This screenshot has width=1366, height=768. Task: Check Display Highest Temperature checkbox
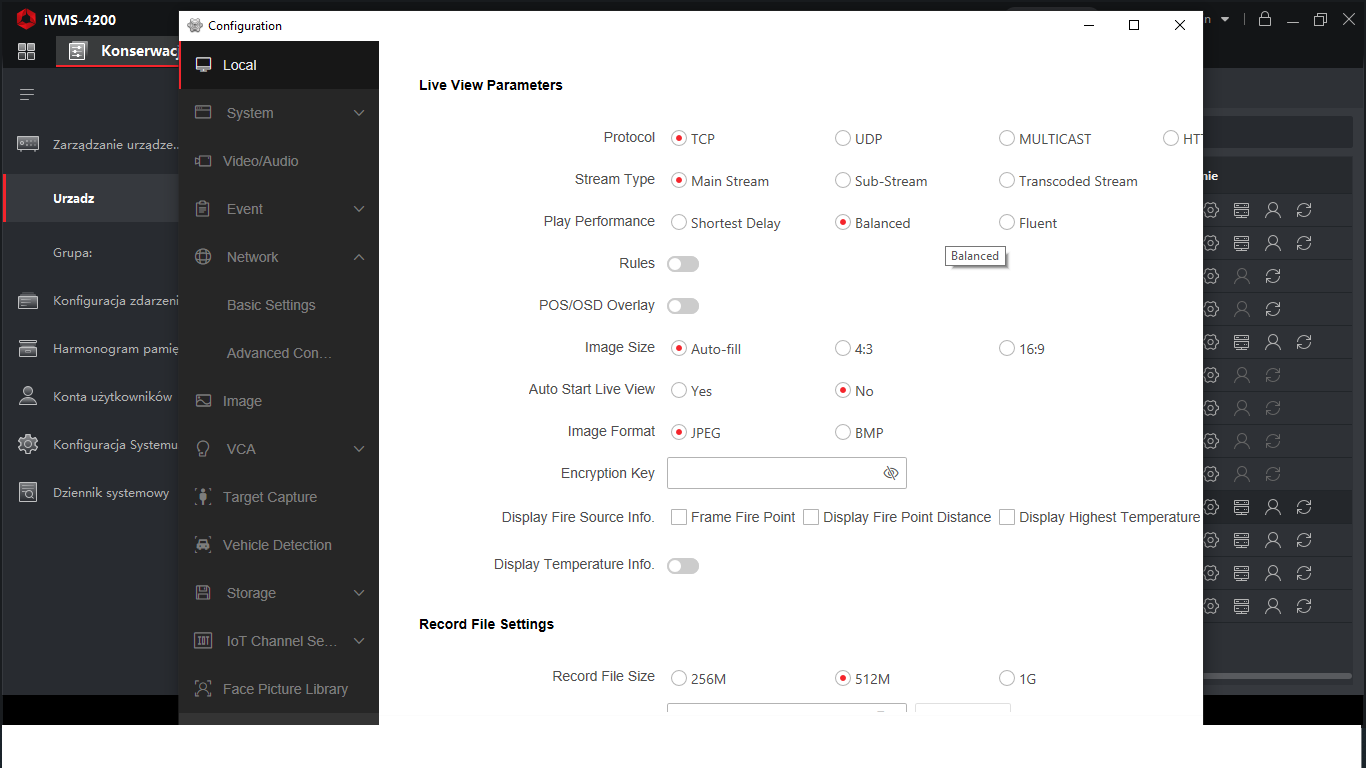point(1007,517)
